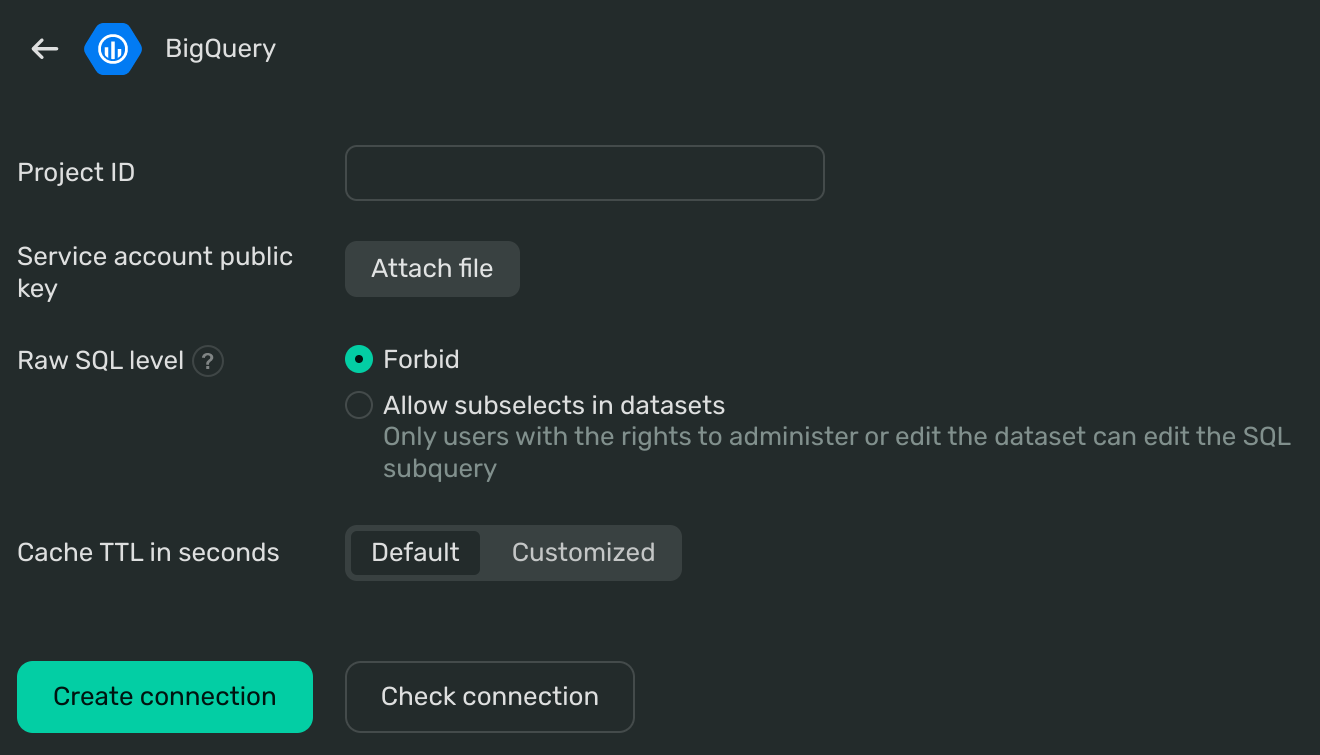The height and width of the screenshot is (755, 1320).
Task: Click the Check connection button
Action: [490, 697]
